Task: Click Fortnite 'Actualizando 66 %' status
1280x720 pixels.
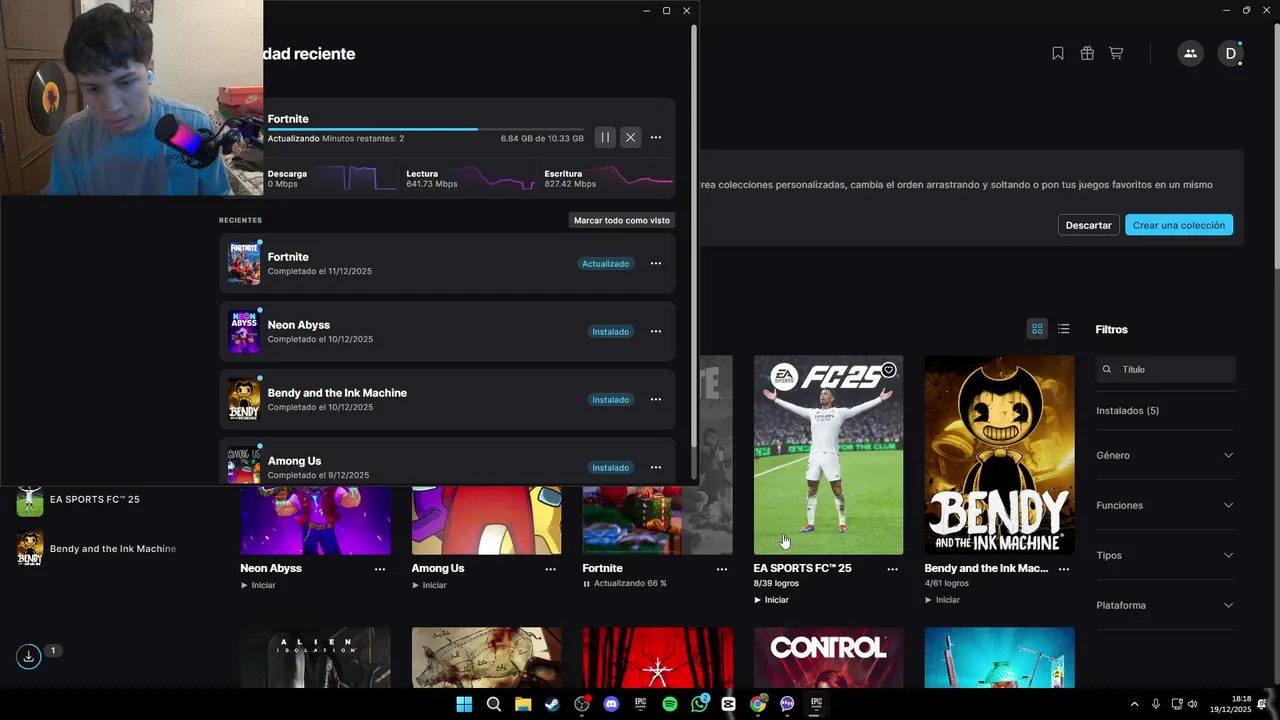Action: click(x=625, y=583)
